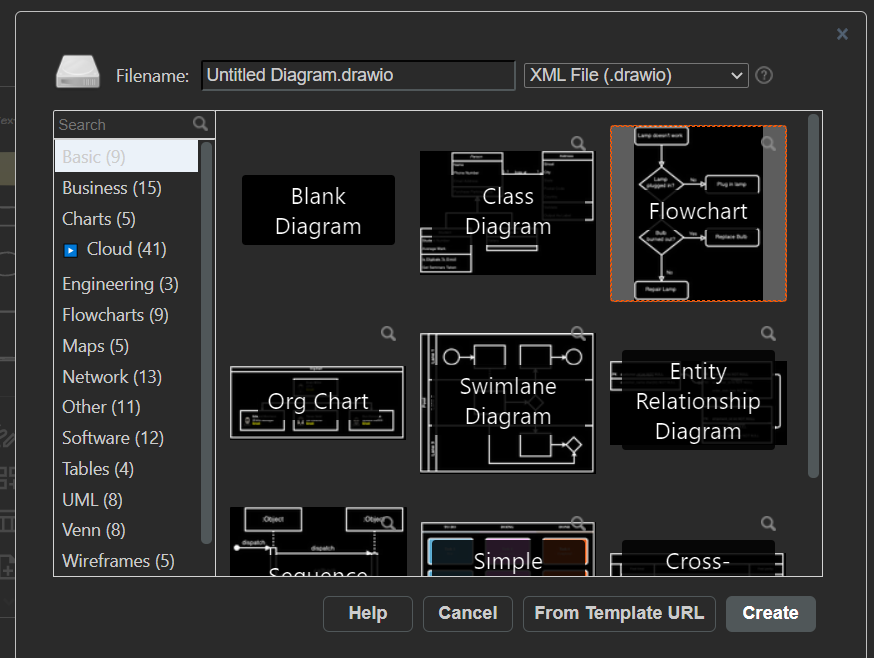Click the magnifier icon above Org Chart
The image size is (874, 658).
coord(388,334)
